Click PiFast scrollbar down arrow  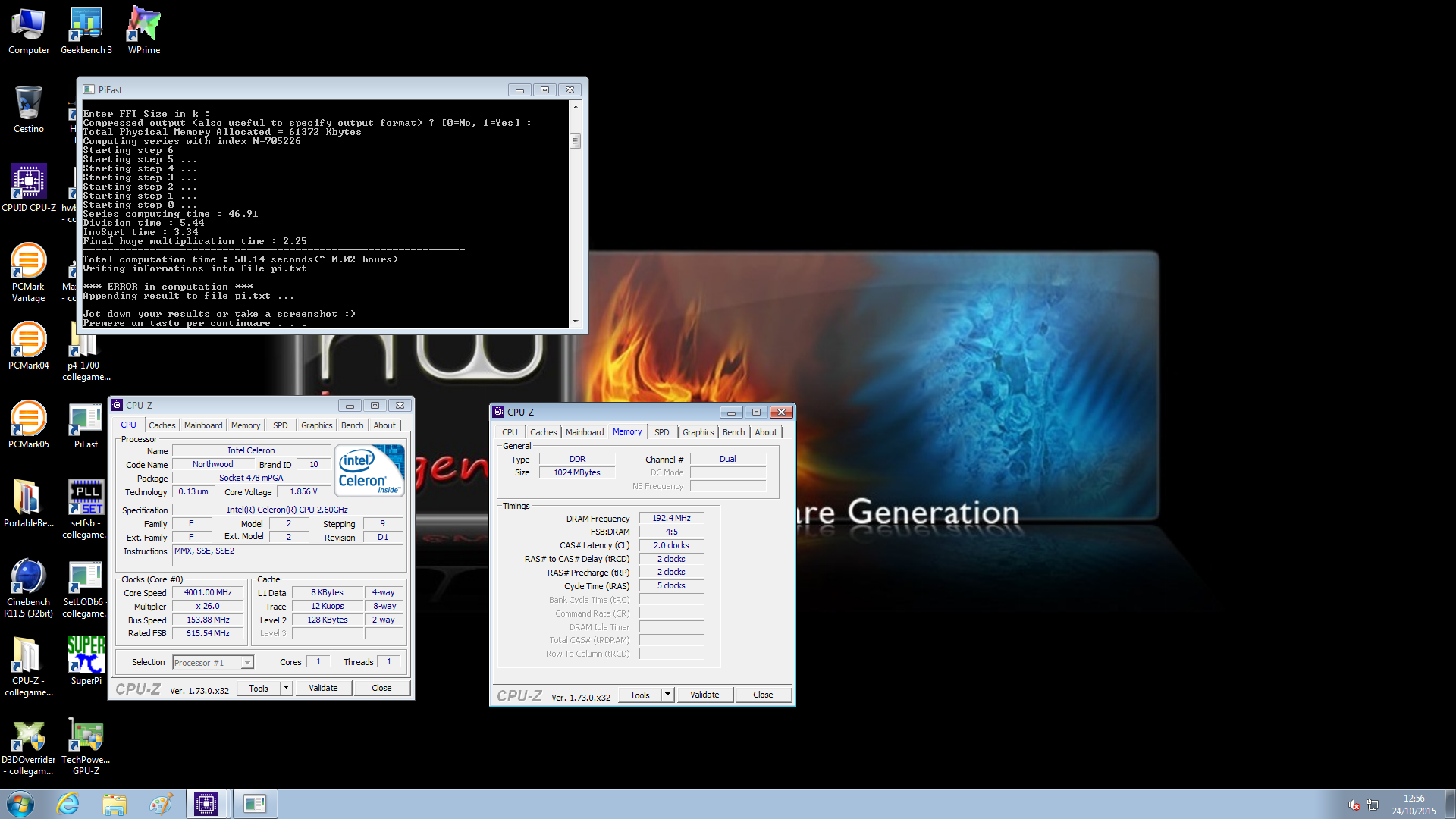(576, 322)
